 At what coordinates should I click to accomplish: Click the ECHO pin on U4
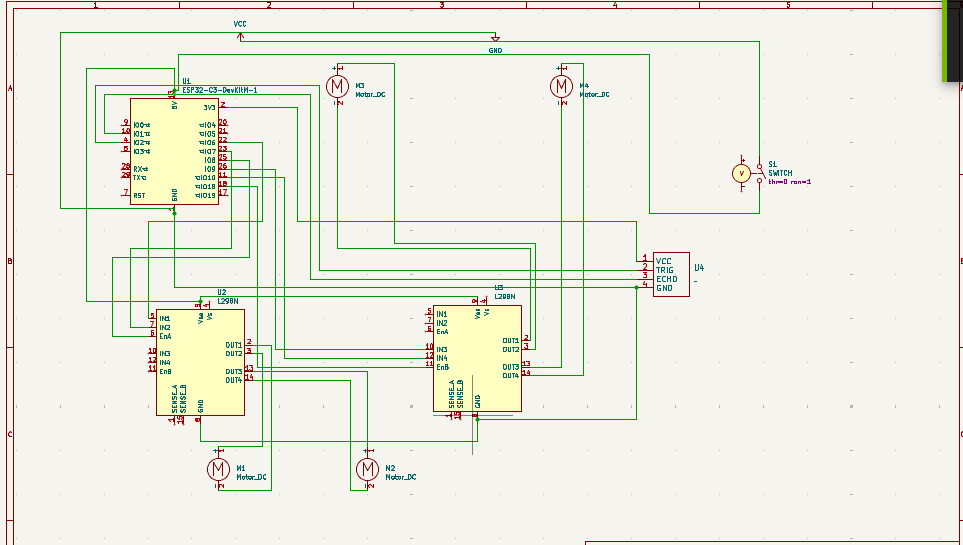point(665,279)
